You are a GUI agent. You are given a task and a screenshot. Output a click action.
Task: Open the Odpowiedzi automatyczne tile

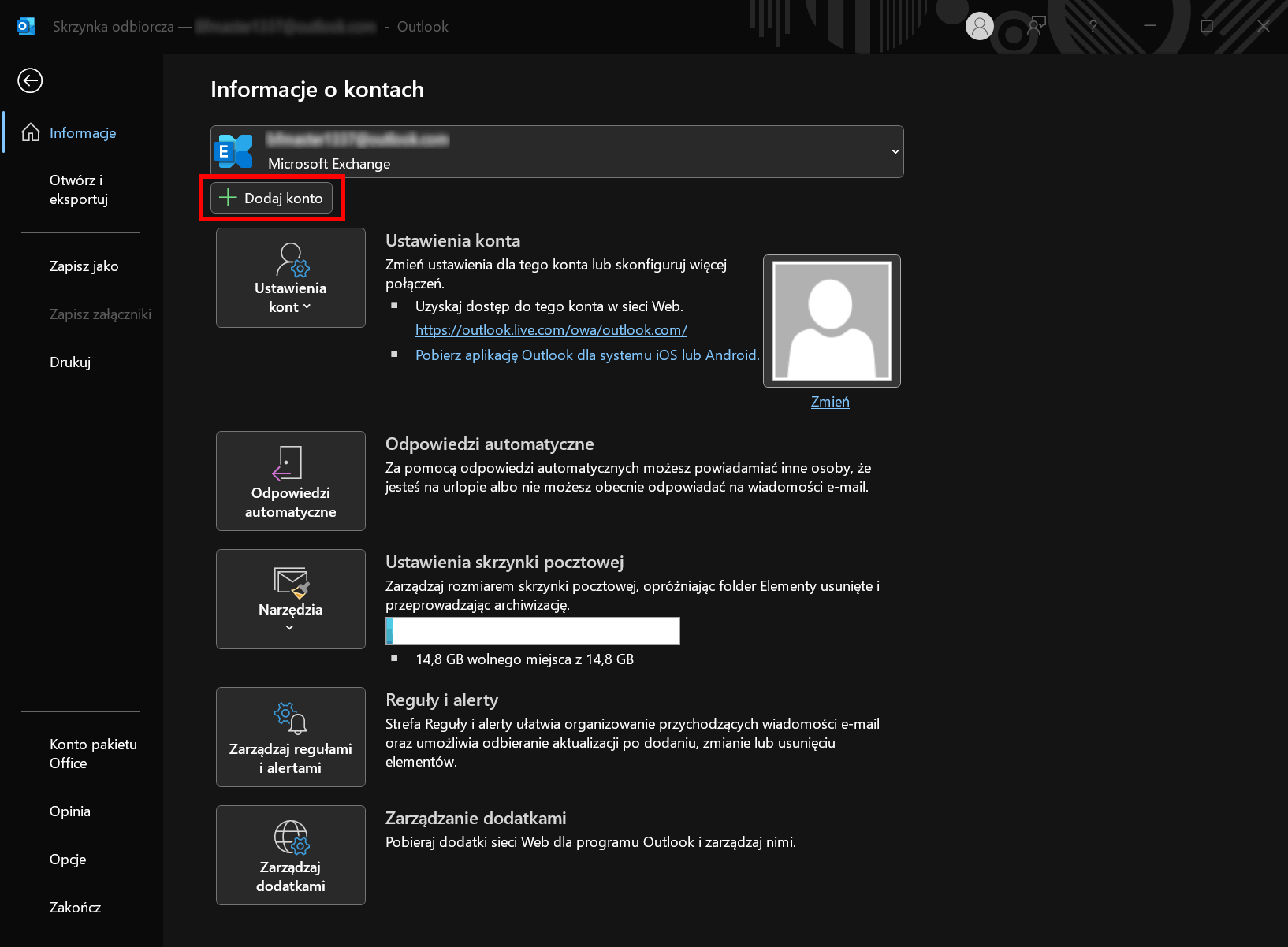click(x=291, y=481)
